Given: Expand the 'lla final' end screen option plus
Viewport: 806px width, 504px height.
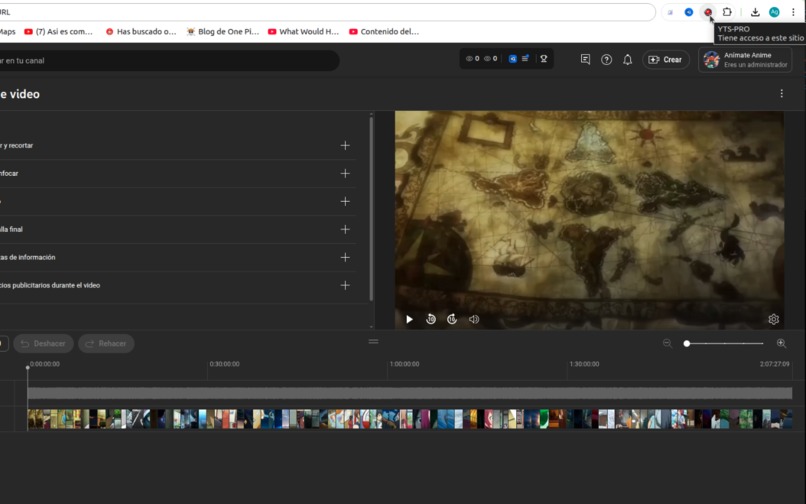Looking at the screenshot, I should (345, 229).
